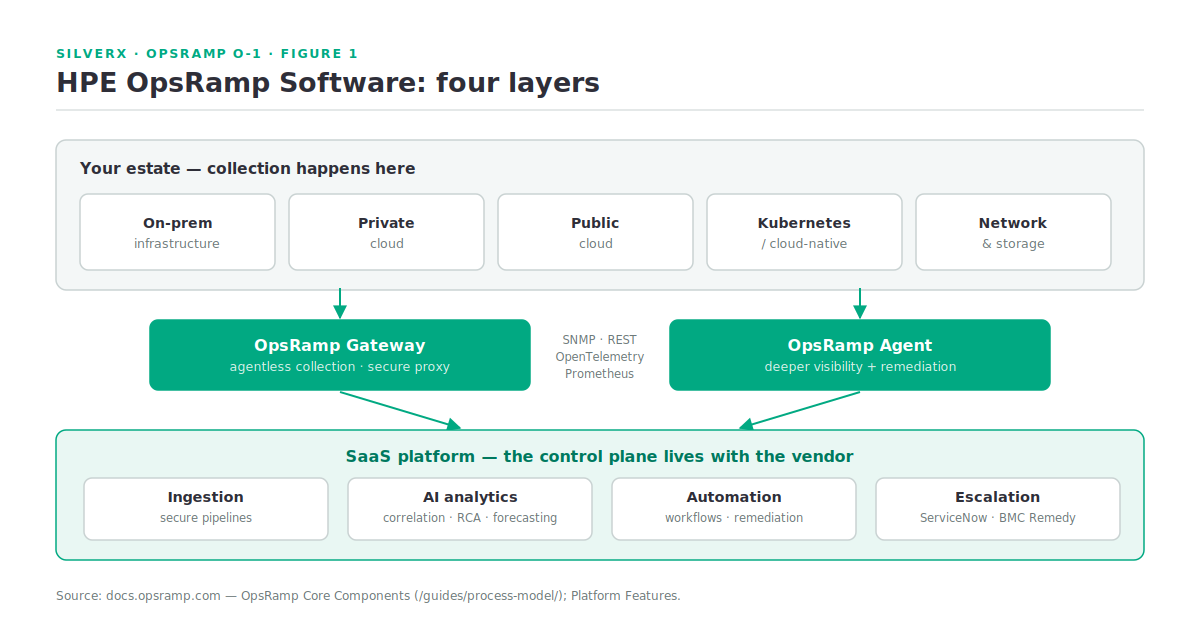Click 'ServiceNow · BMC Remedy' text
Viewport: 1200px width, 630px height.
[998, 518]
